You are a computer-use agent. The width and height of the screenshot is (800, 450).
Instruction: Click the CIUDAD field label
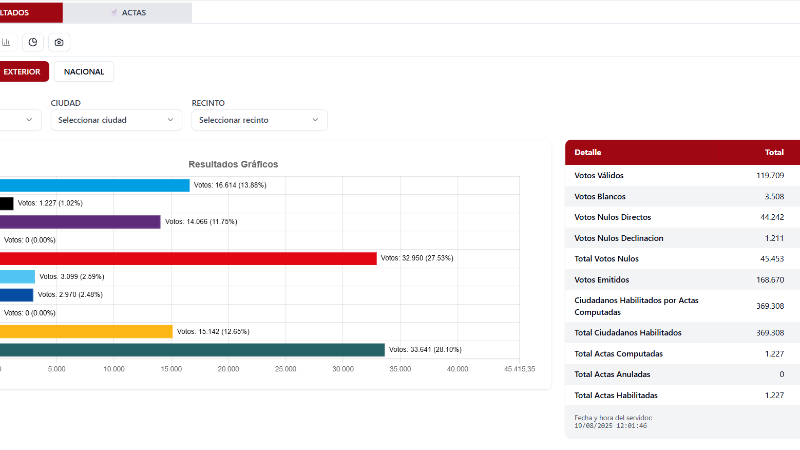[66, 103]
